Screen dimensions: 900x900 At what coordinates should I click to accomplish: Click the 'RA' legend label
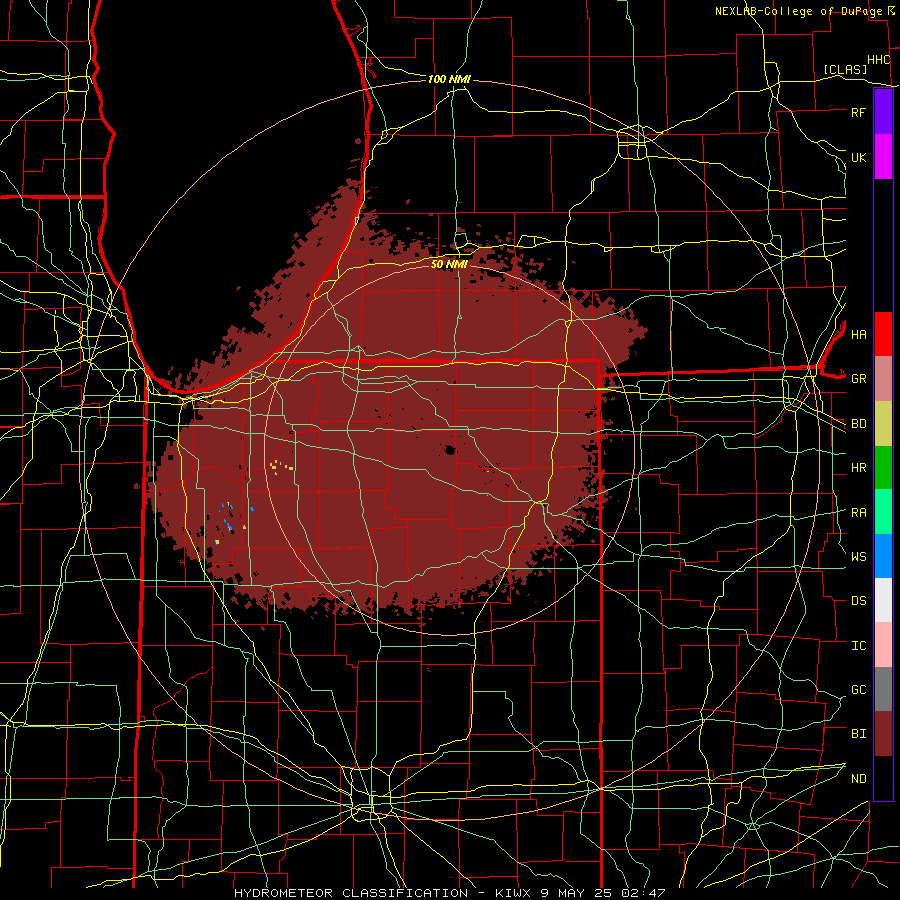coord(858,513)
